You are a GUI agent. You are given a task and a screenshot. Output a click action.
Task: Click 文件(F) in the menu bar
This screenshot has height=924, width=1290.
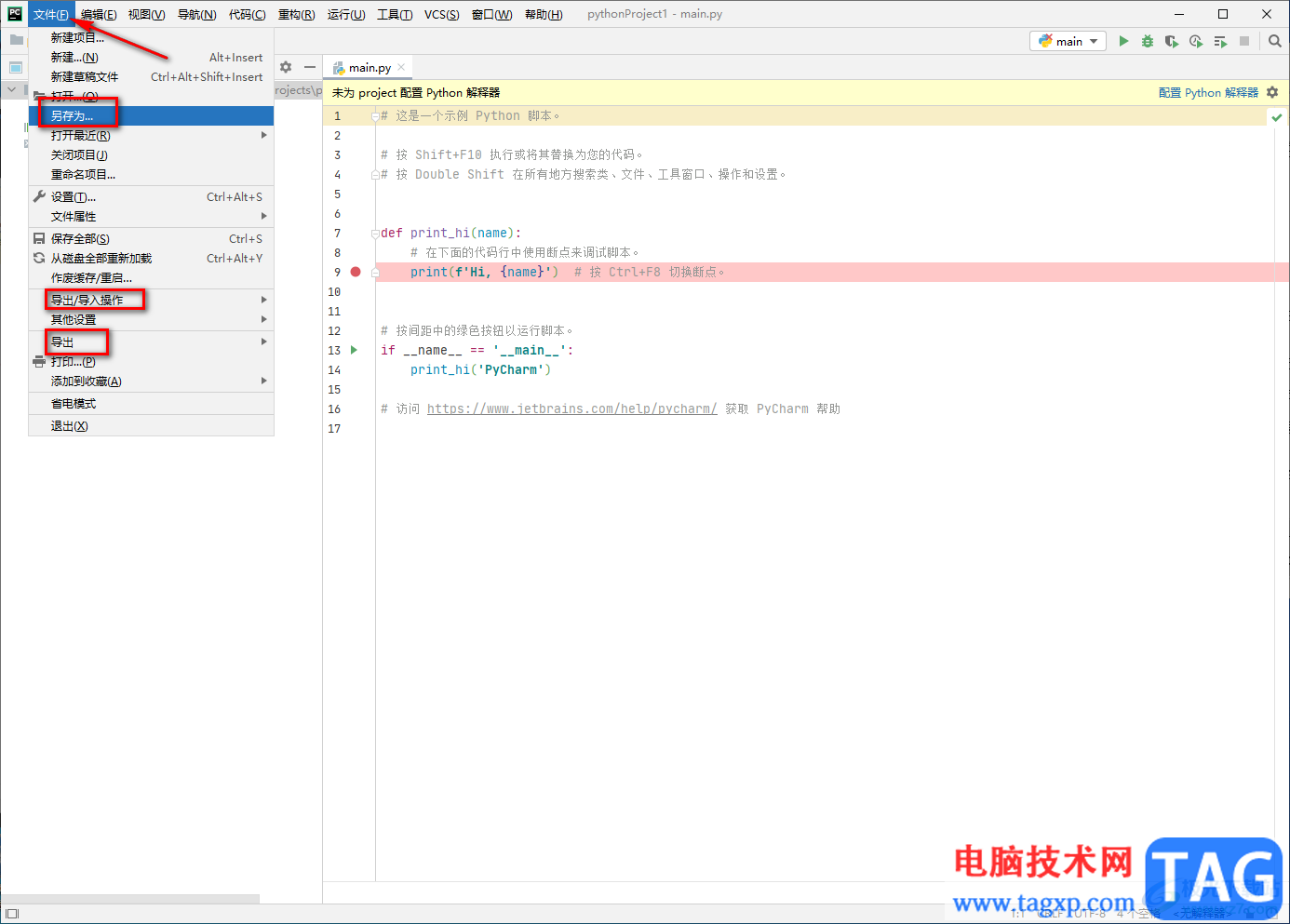[51, 14]
